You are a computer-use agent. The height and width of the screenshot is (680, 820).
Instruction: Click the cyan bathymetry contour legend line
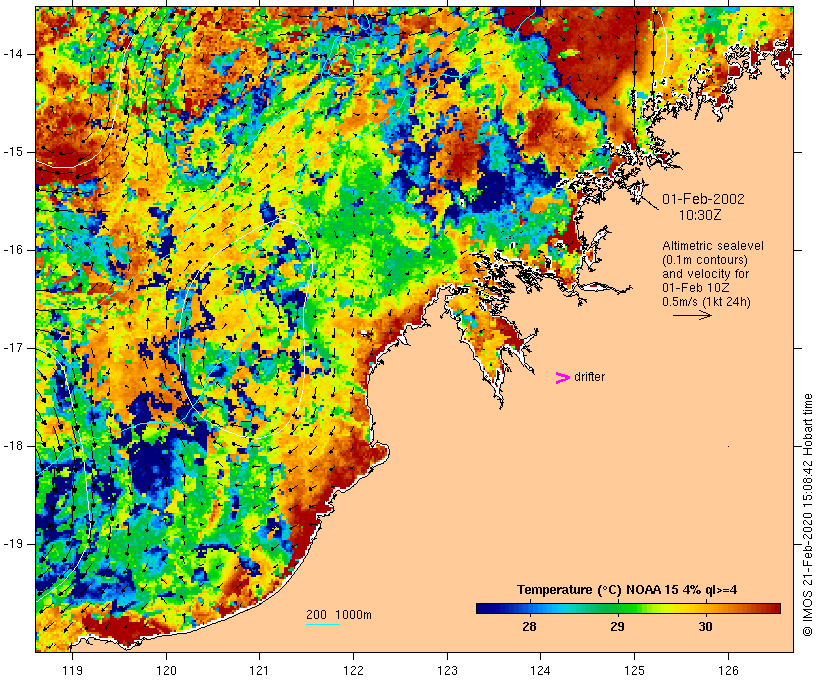point(323,624)
